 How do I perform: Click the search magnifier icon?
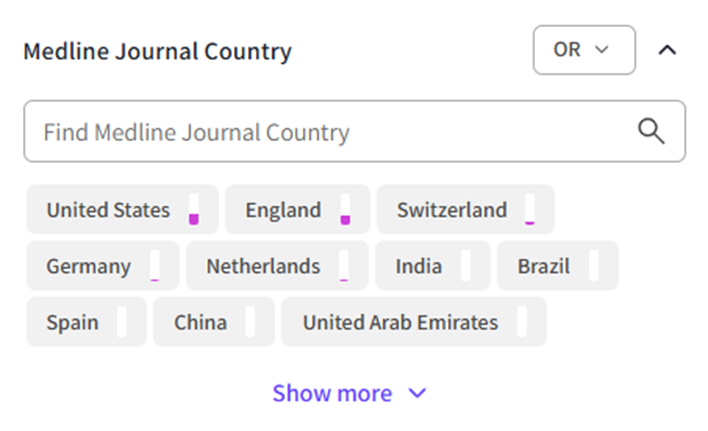[x=651, y=131]
